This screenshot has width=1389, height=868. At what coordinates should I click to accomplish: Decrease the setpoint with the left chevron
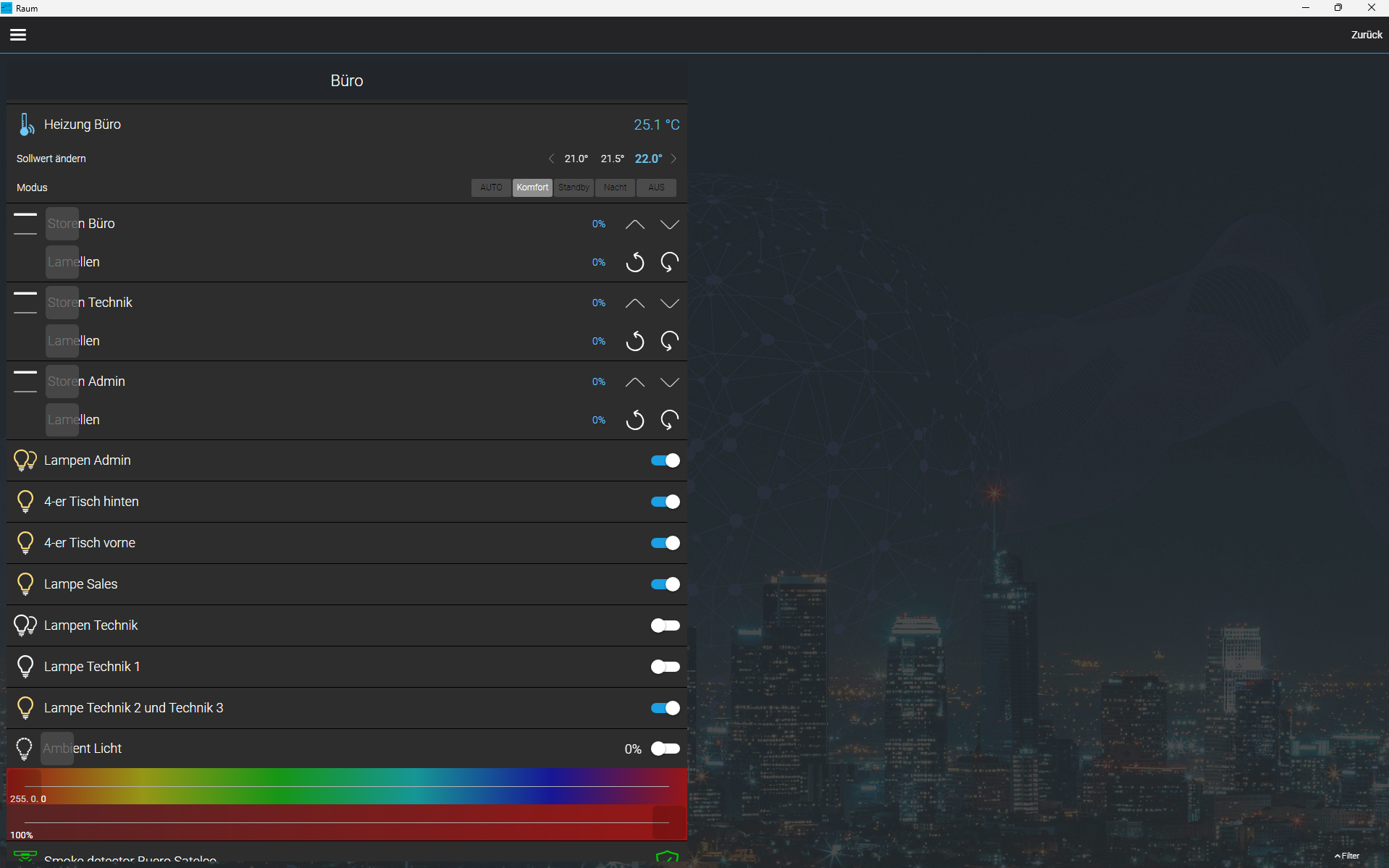click(551, 159)
